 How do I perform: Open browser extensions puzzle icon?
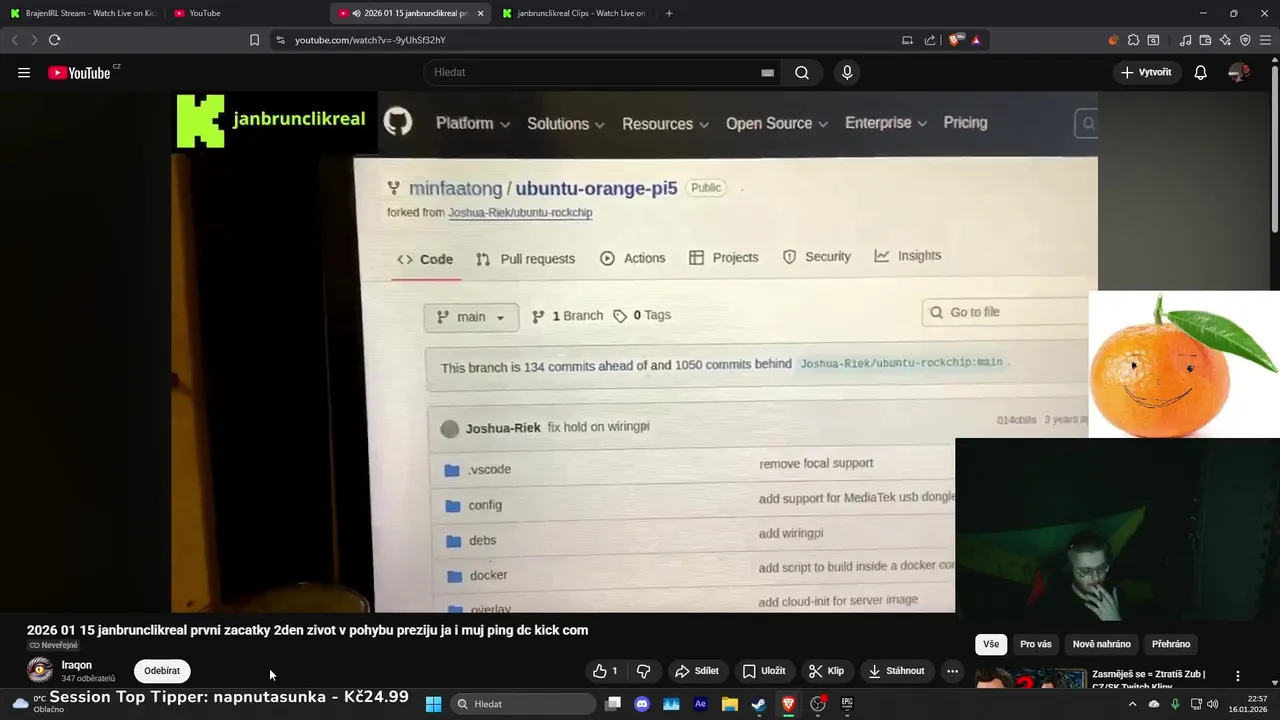tap(1133, 40)
